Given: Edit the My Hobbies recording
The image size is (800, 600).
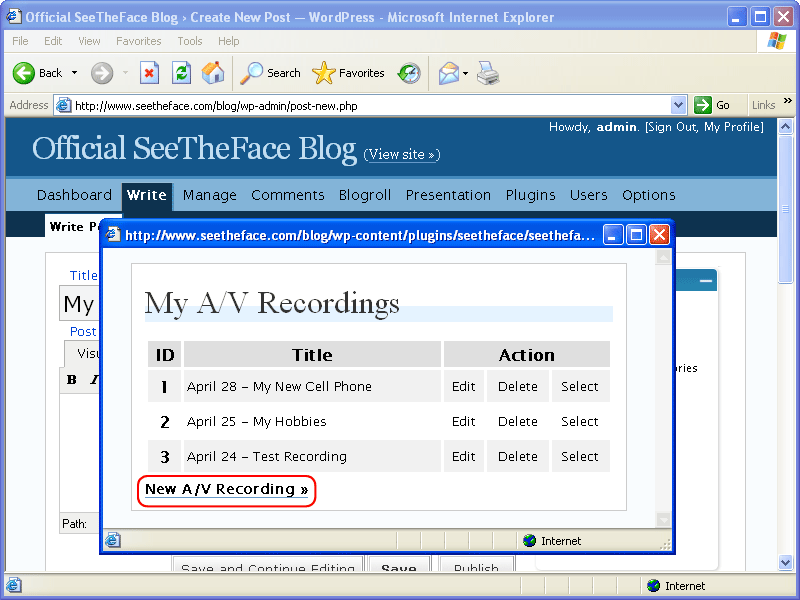Looking at the screenshot, I should point(463,421).
